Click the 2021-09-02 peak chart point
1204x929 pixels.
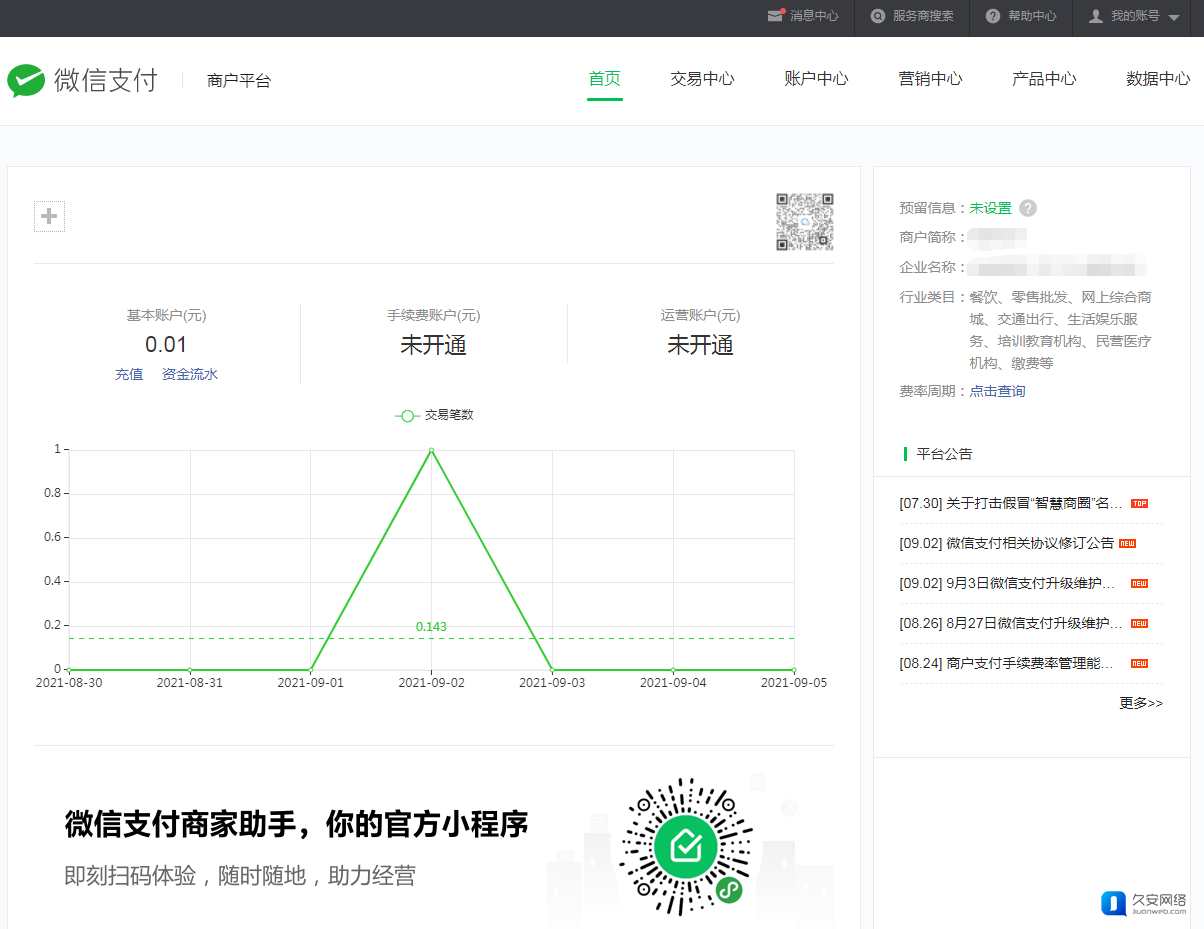click(x=432, y=450)
